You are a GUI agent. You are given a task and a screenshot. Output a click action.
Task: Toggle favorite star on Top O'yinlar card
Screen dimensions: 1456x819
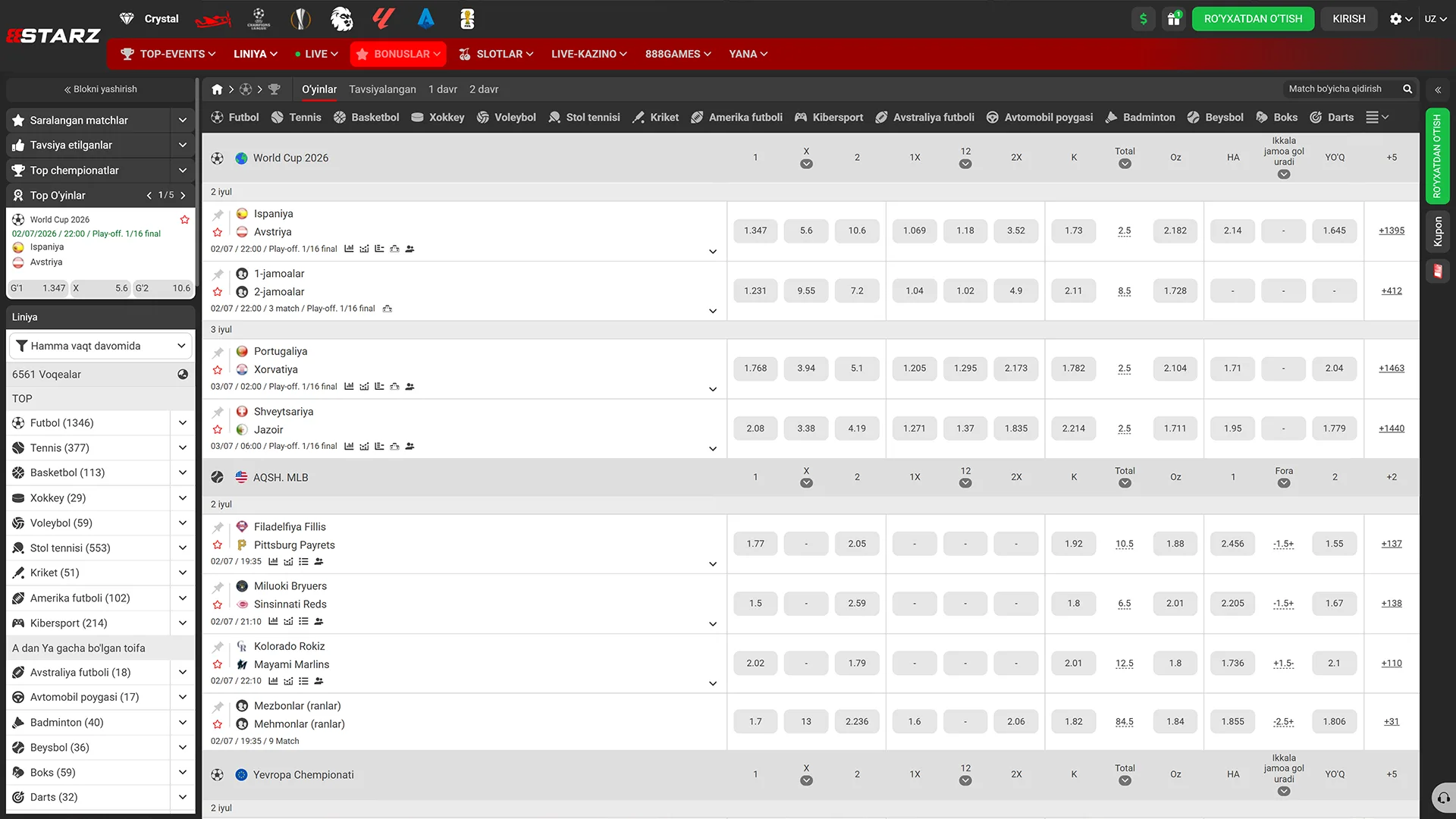coord(184,220)
